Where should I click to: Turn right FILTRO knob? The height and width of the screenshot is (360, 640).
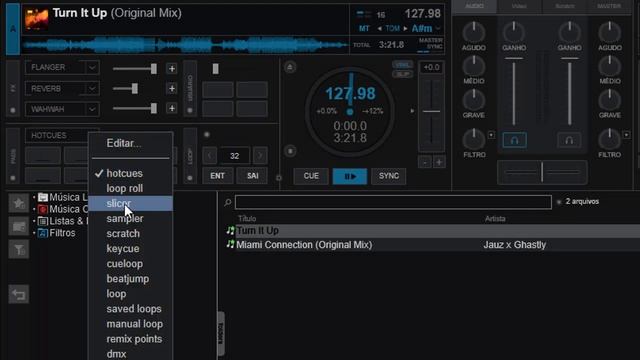[610, 139]
